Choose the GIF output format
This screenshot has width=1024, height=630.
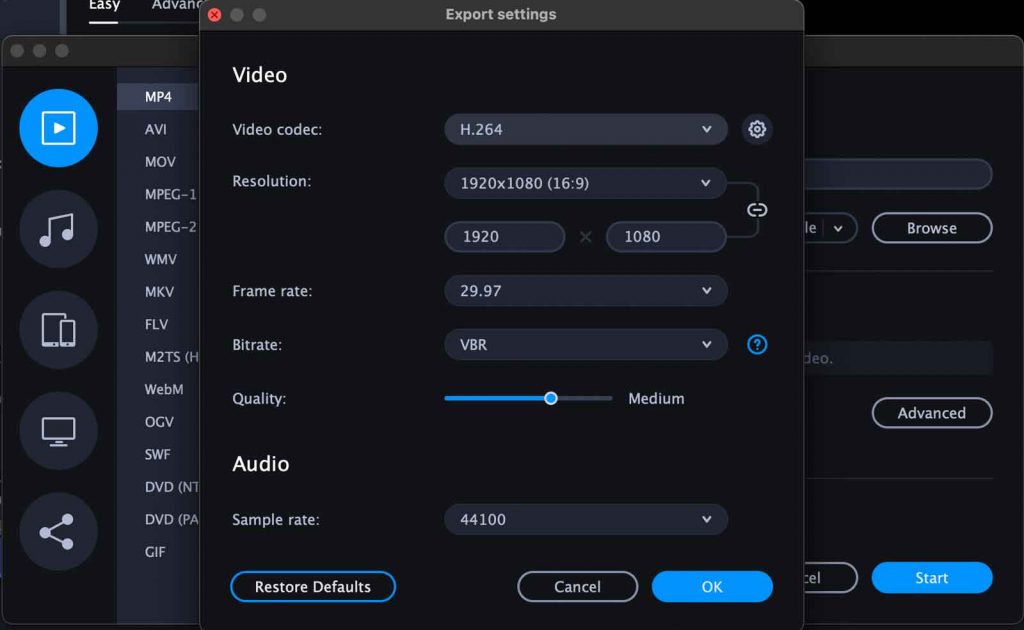(158, 551)
